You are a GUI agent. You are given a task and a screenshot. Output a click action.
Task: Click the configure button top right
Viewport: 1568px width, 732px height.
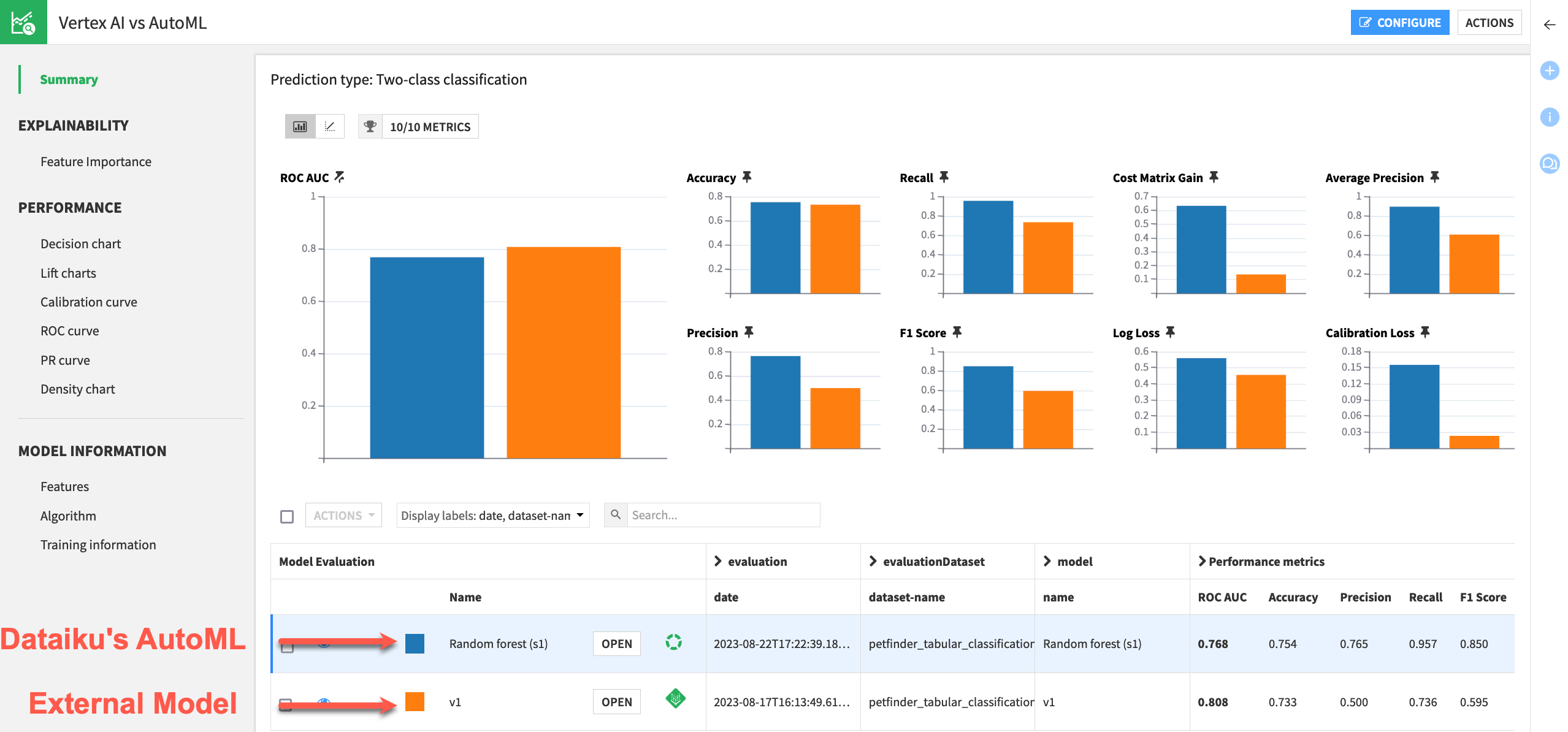coord(1400,22)
